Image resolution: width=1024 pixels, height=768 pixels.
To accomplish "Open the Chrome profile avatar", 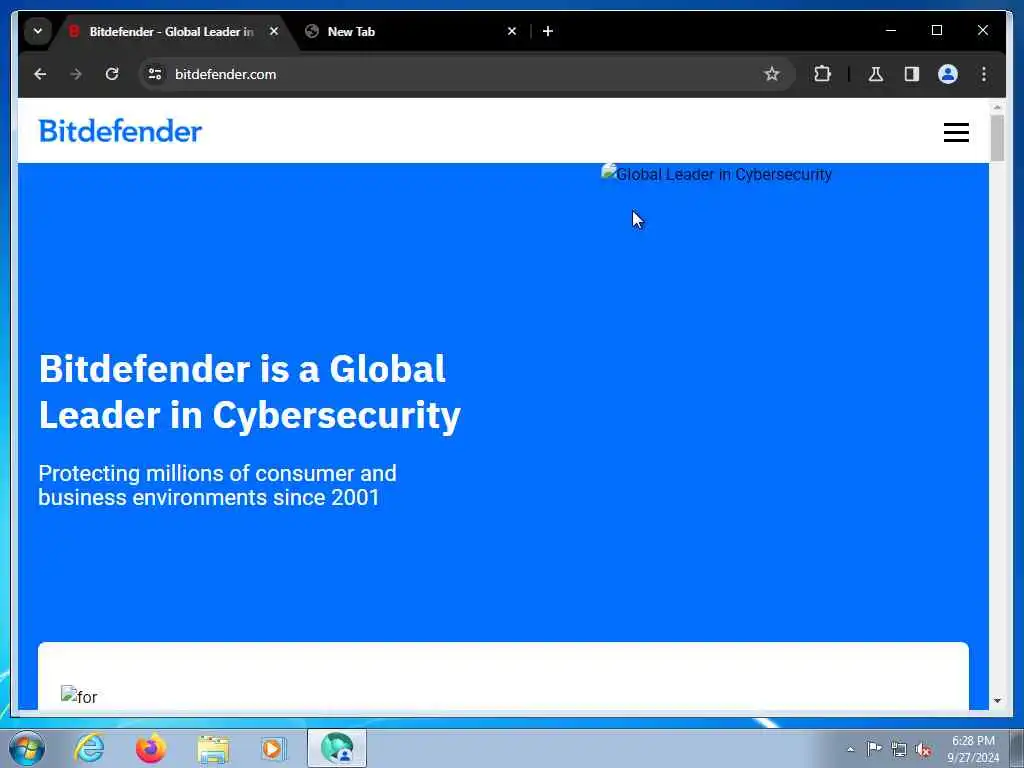I will 948,74.
